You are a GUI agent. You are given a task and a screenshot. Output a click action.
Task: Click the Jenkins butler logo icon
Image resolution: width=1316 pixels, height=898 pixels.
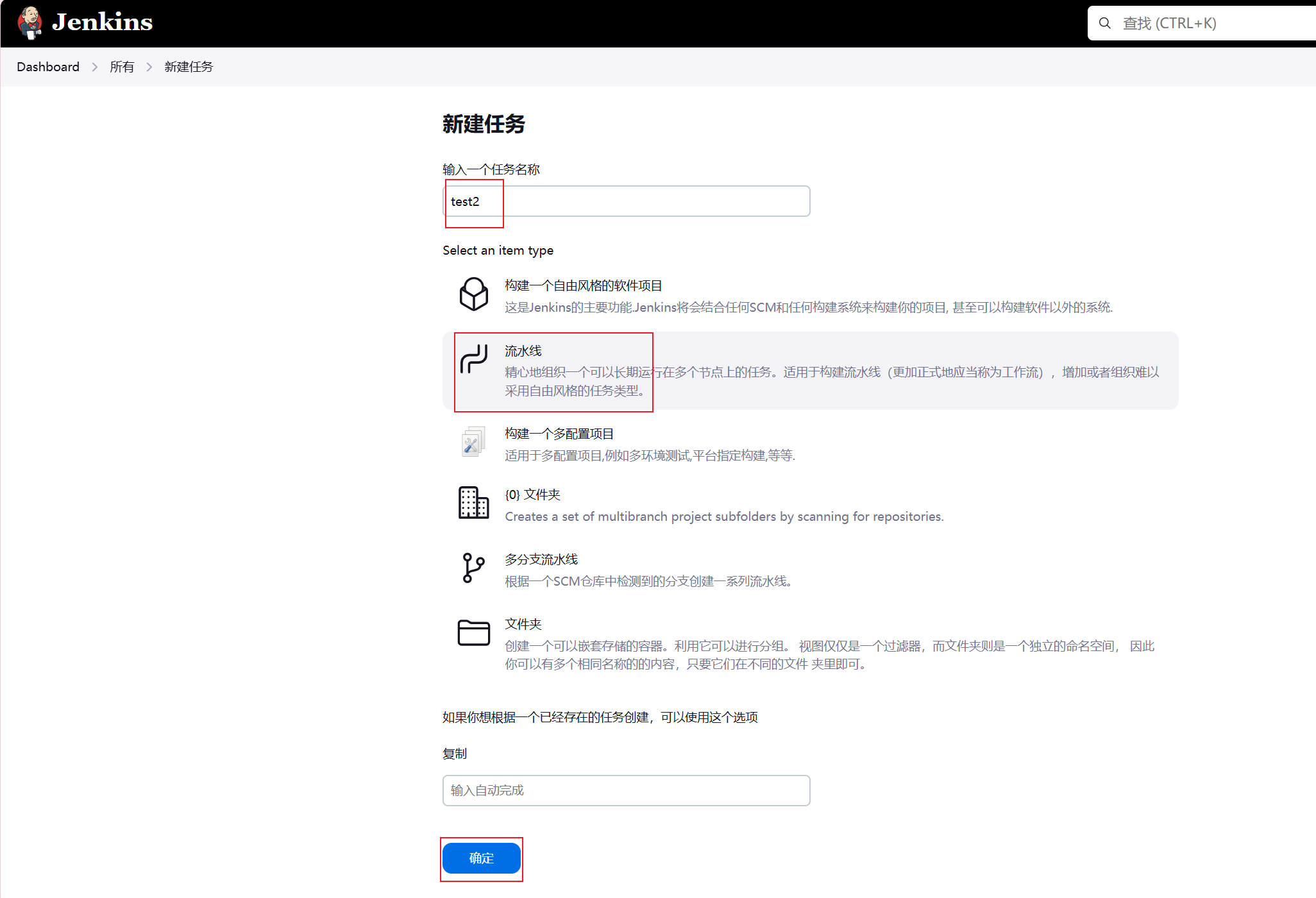30,22
